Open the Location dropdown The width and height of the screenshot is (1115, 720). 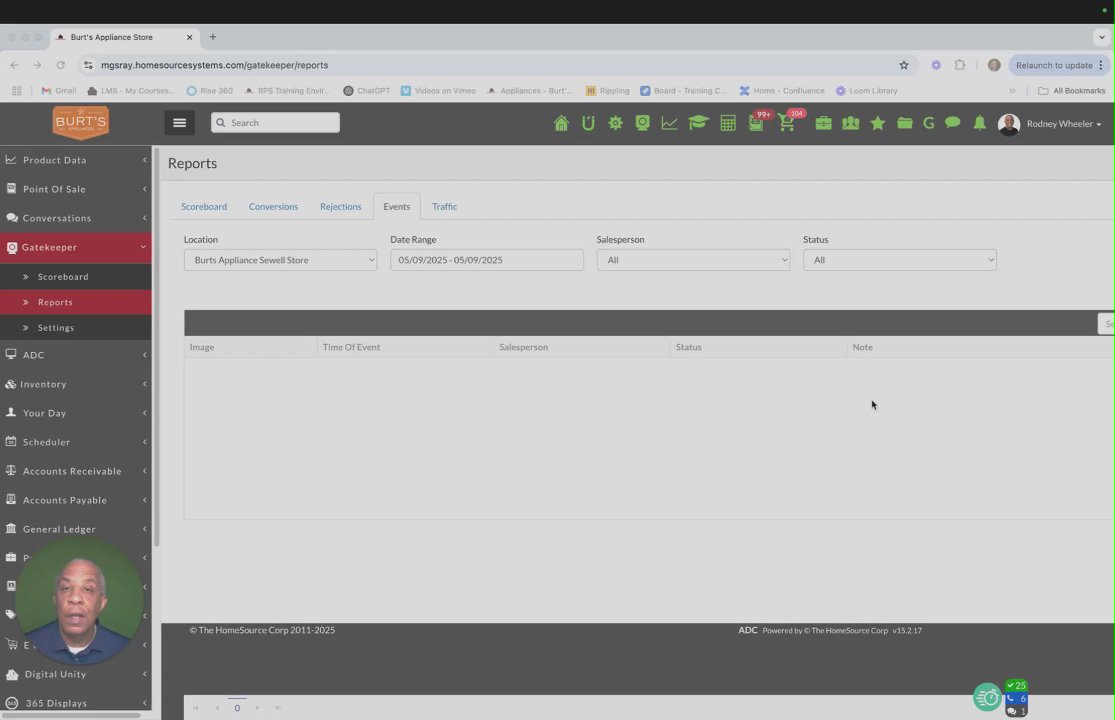280,260
